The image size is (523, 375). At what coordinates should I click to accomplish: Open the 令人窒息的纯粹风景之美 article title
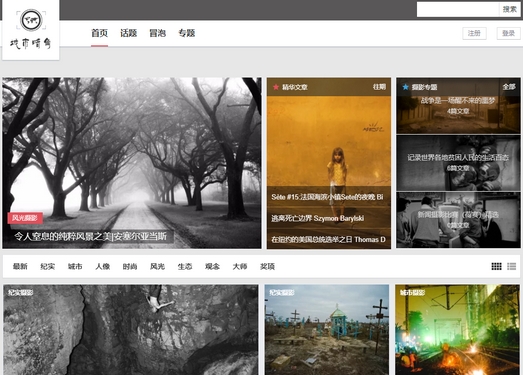coord(90,237)
